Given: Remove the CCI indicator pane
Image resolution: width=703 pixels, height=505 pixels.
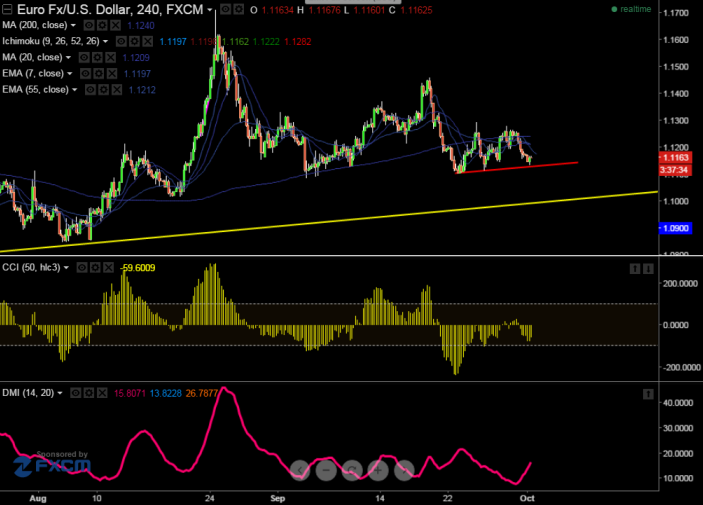Looking at the screenshot, I should coord(108,268).
